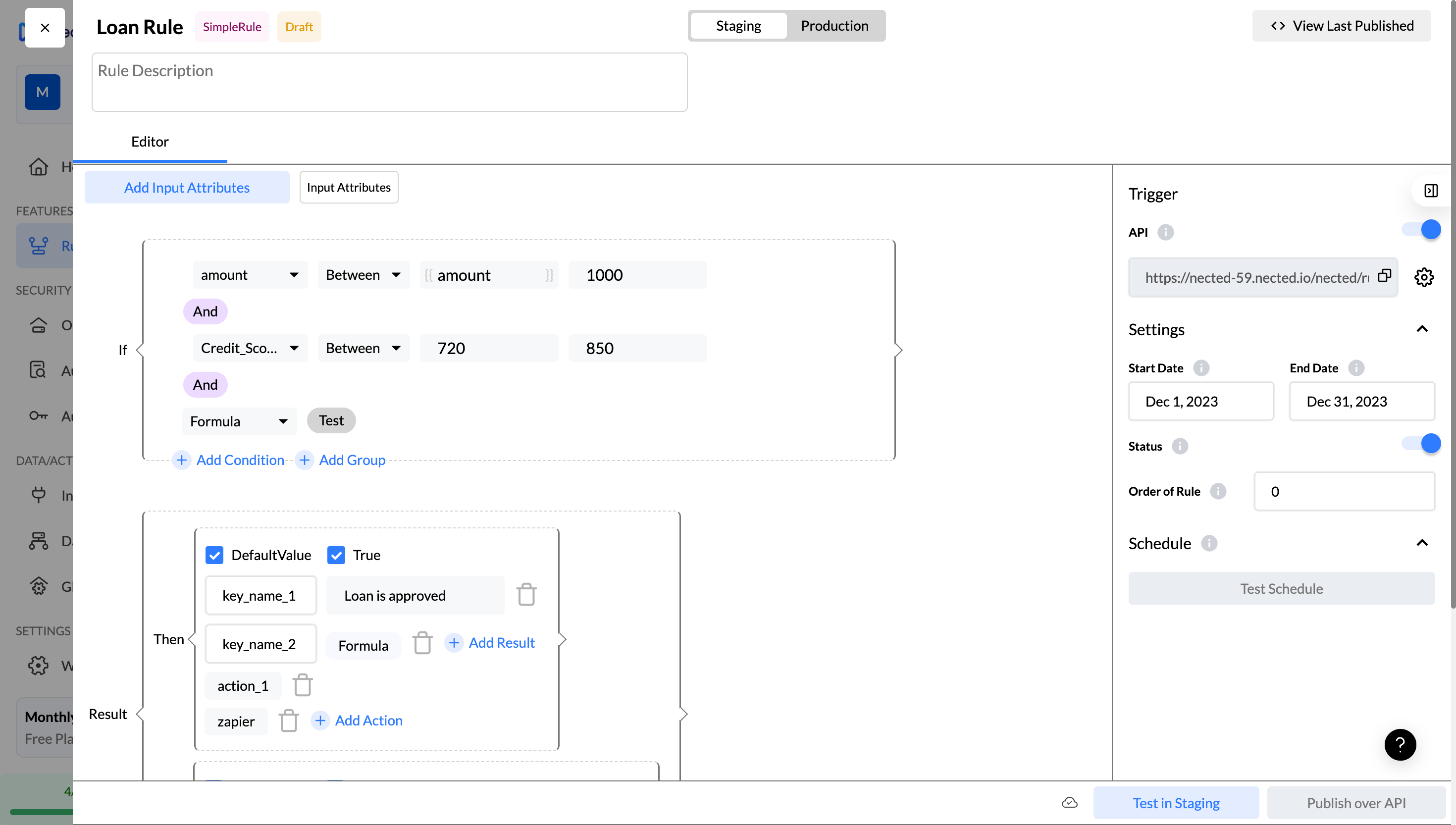Click the cloud save status icon
This screenshot has width=1456, height=825.
coord(1069,802)
